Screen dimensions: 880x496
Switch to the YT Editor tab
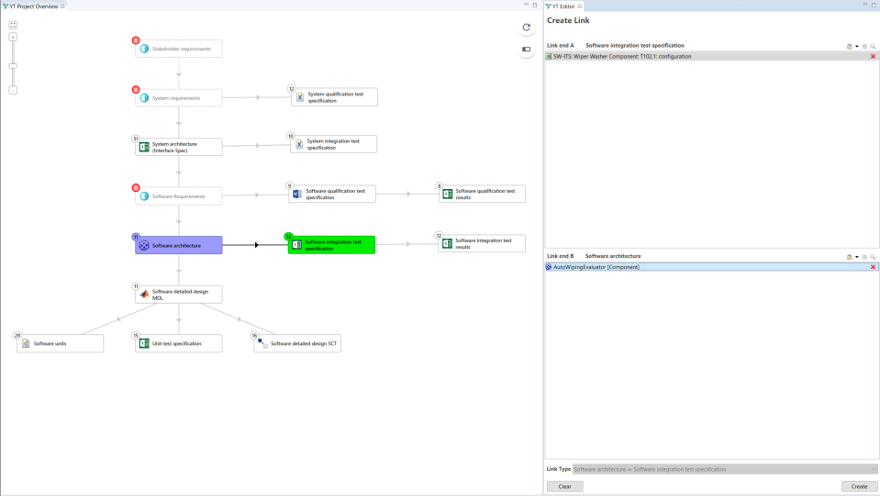(x=563, y=6)
